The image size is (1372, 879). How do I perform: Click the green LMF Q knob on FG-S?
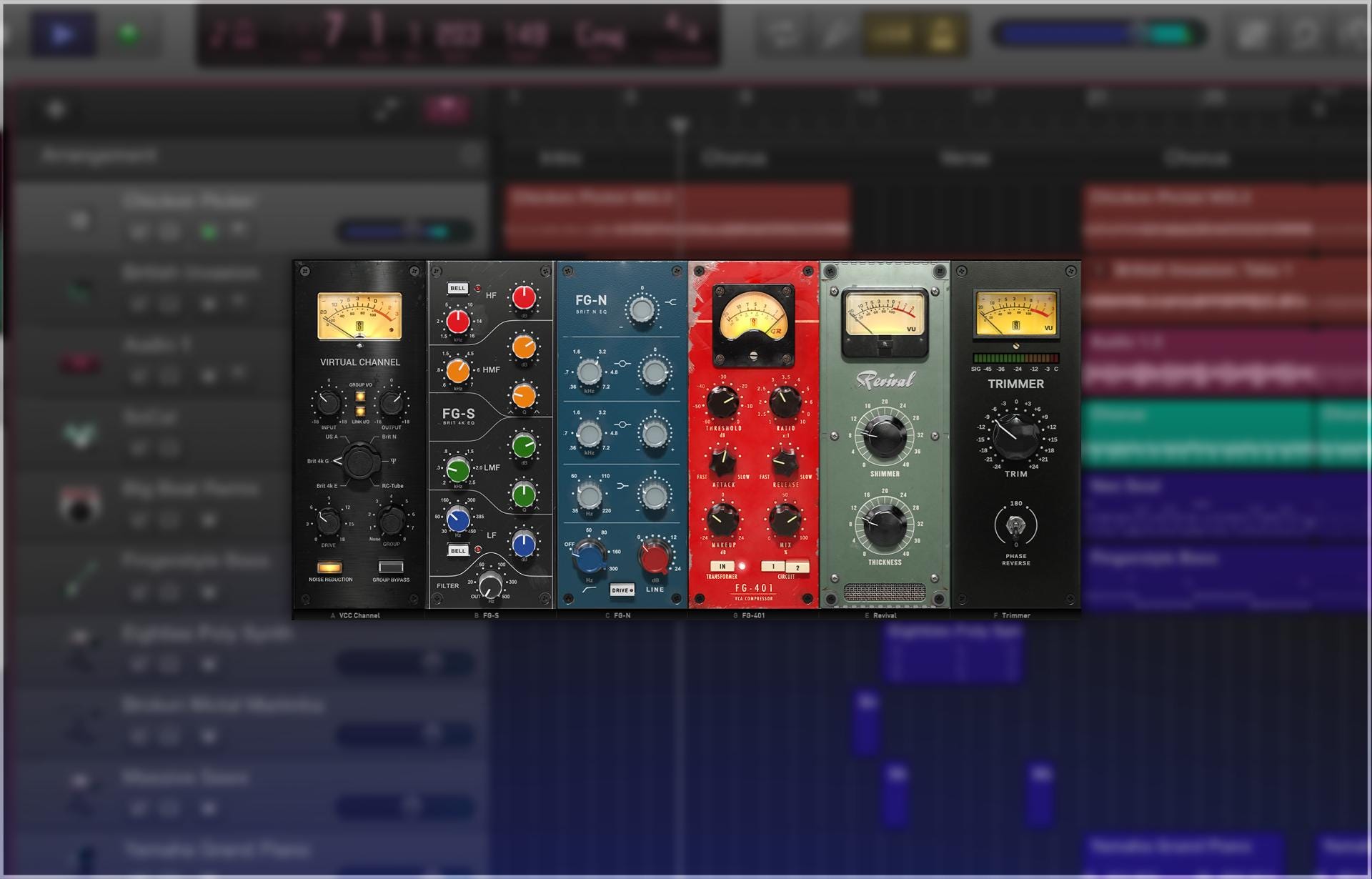[x=524, y=495]
